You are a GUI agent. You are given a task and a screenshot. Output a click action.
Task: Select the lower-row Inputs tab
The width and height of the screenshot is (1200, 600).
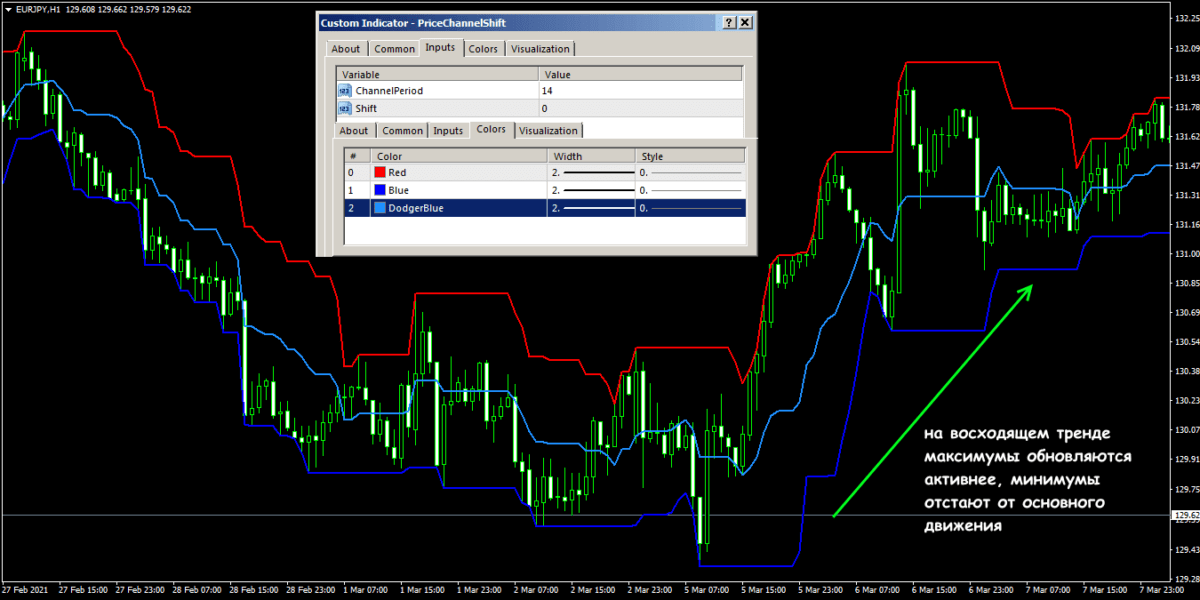[448, 131]
